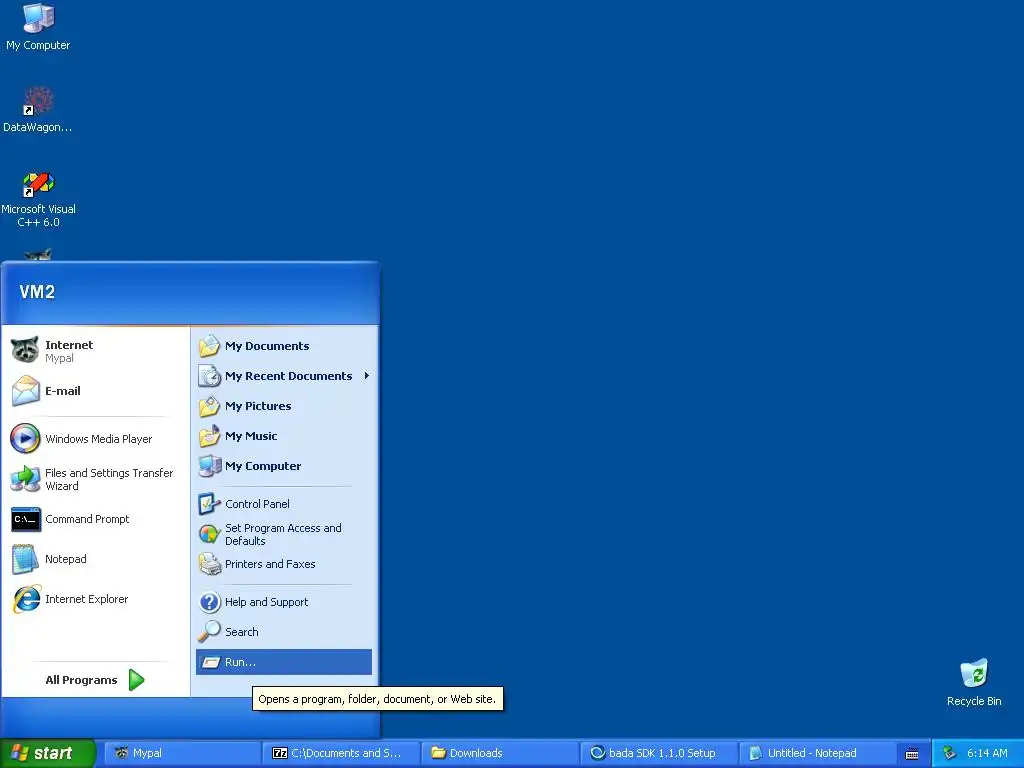Open the Mypal raccoon icon in Start menu

coord(25,351)
